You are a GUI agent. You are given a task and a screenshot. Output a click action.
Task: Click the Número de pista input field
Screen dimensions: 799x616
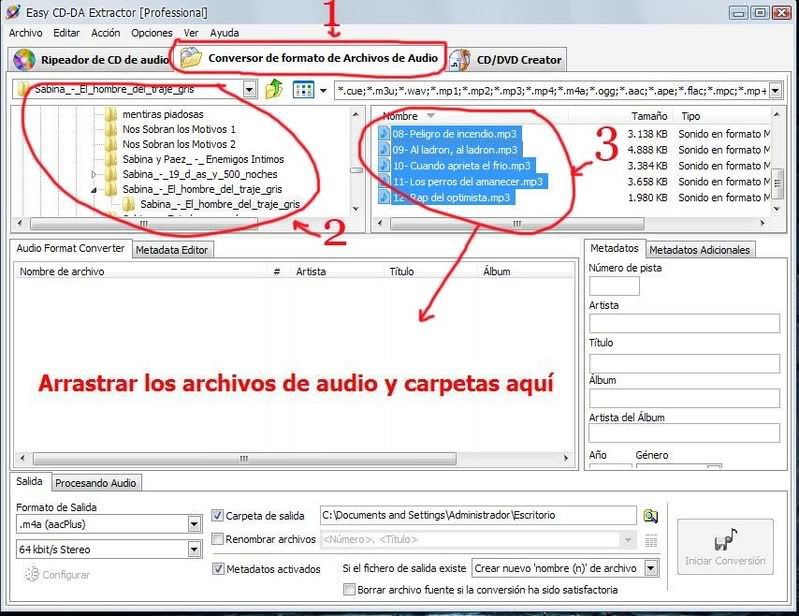pyautogui.click(x=614, y=286)
